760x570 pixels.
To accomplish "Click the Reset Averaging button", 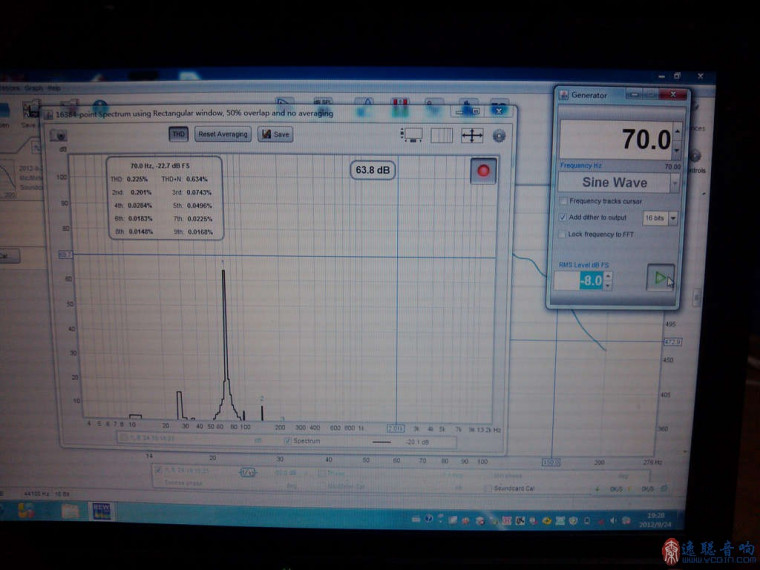I will click(222, 134).
